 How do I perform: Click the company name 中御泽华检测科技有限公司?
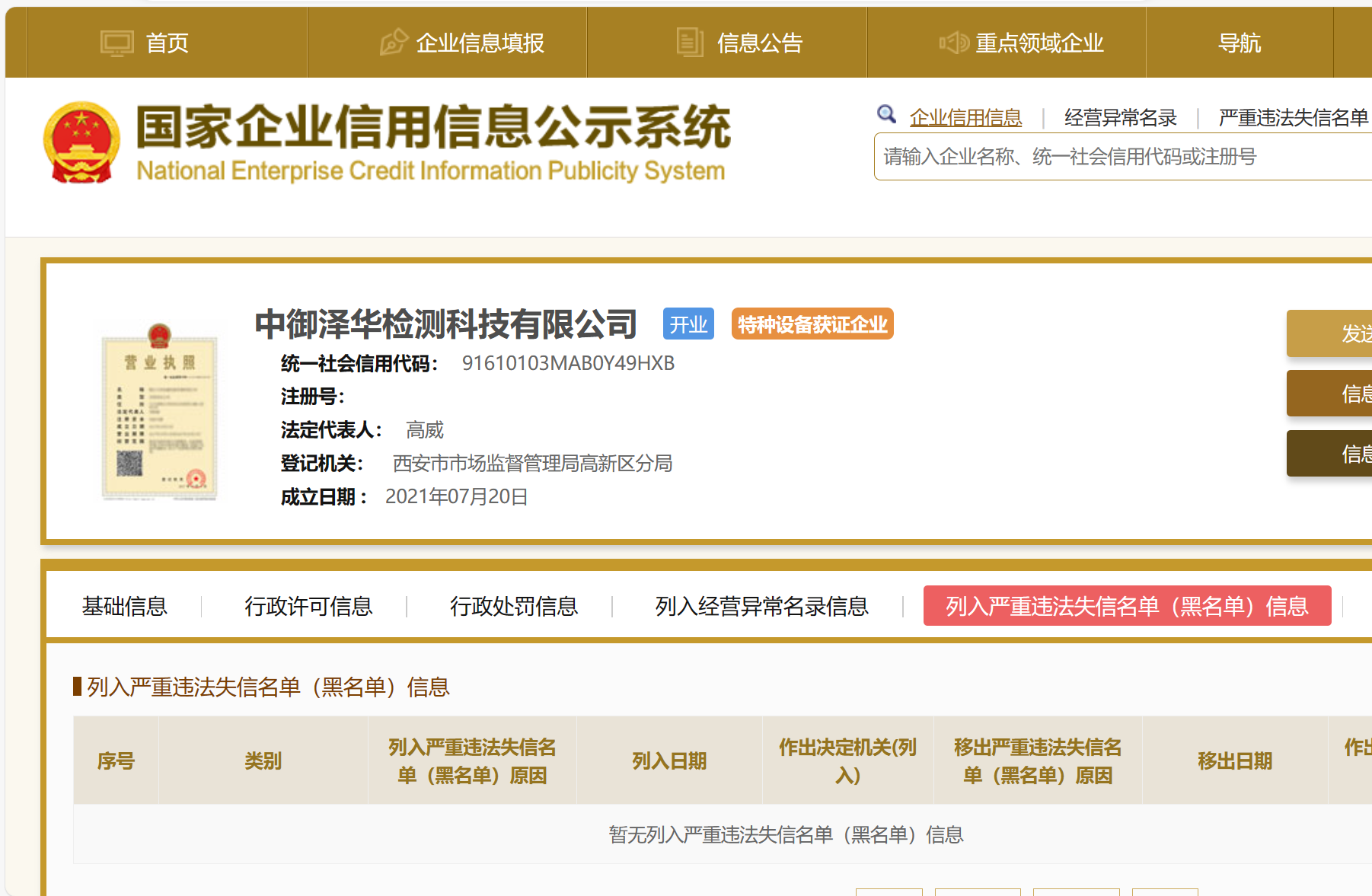click(x=446, y=324)
